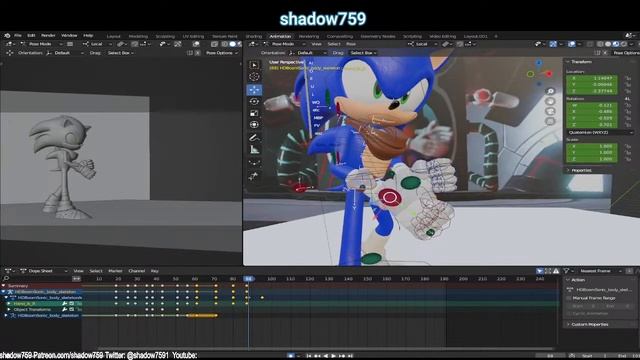
Task: Click the wrench icon on Object Transforms channel
Action: click(x=64, y=309)
